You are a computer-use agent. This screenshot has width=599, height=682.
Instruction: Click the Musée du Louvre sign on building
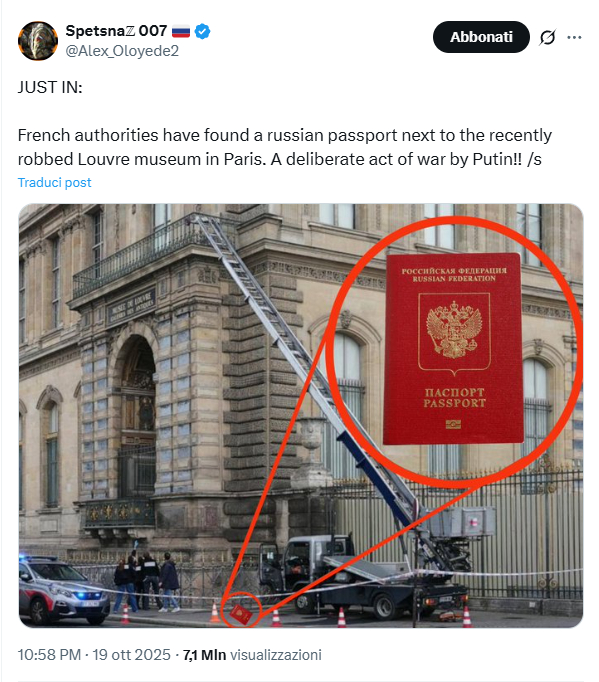[131, 307]
